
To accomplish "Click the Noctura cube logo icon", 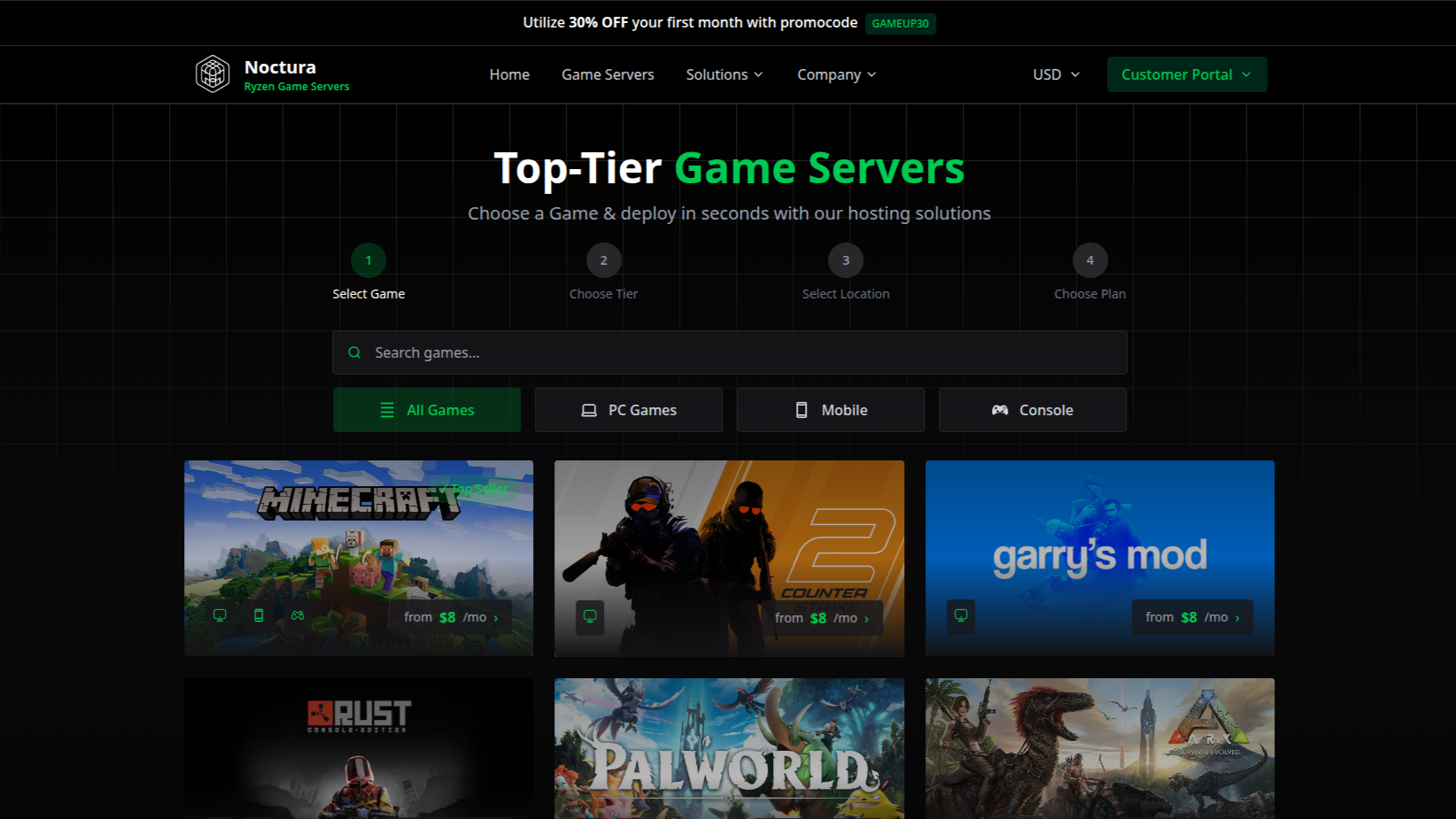I will pyautogui.click(x=213, y=74).
